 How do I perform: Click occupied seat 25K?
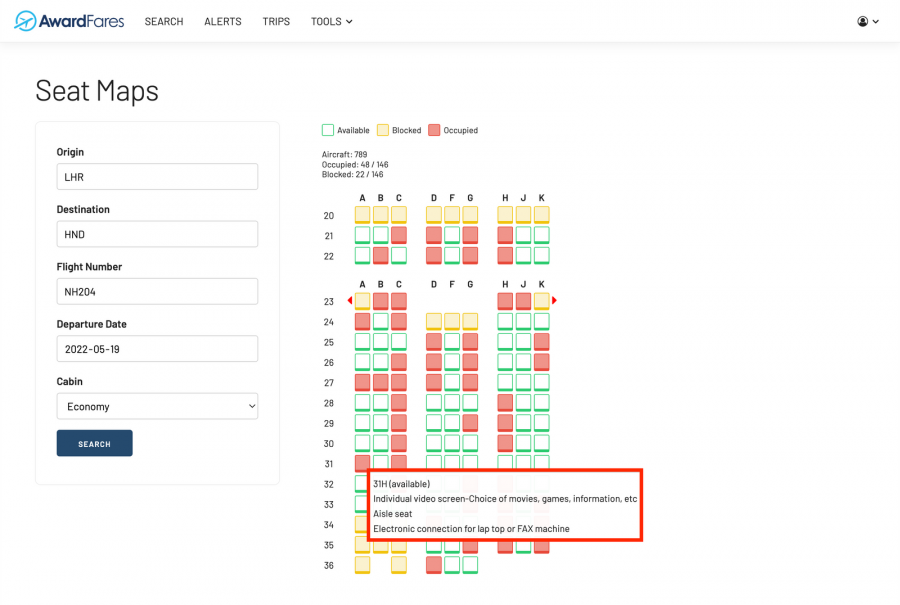[x=541, y=342]
